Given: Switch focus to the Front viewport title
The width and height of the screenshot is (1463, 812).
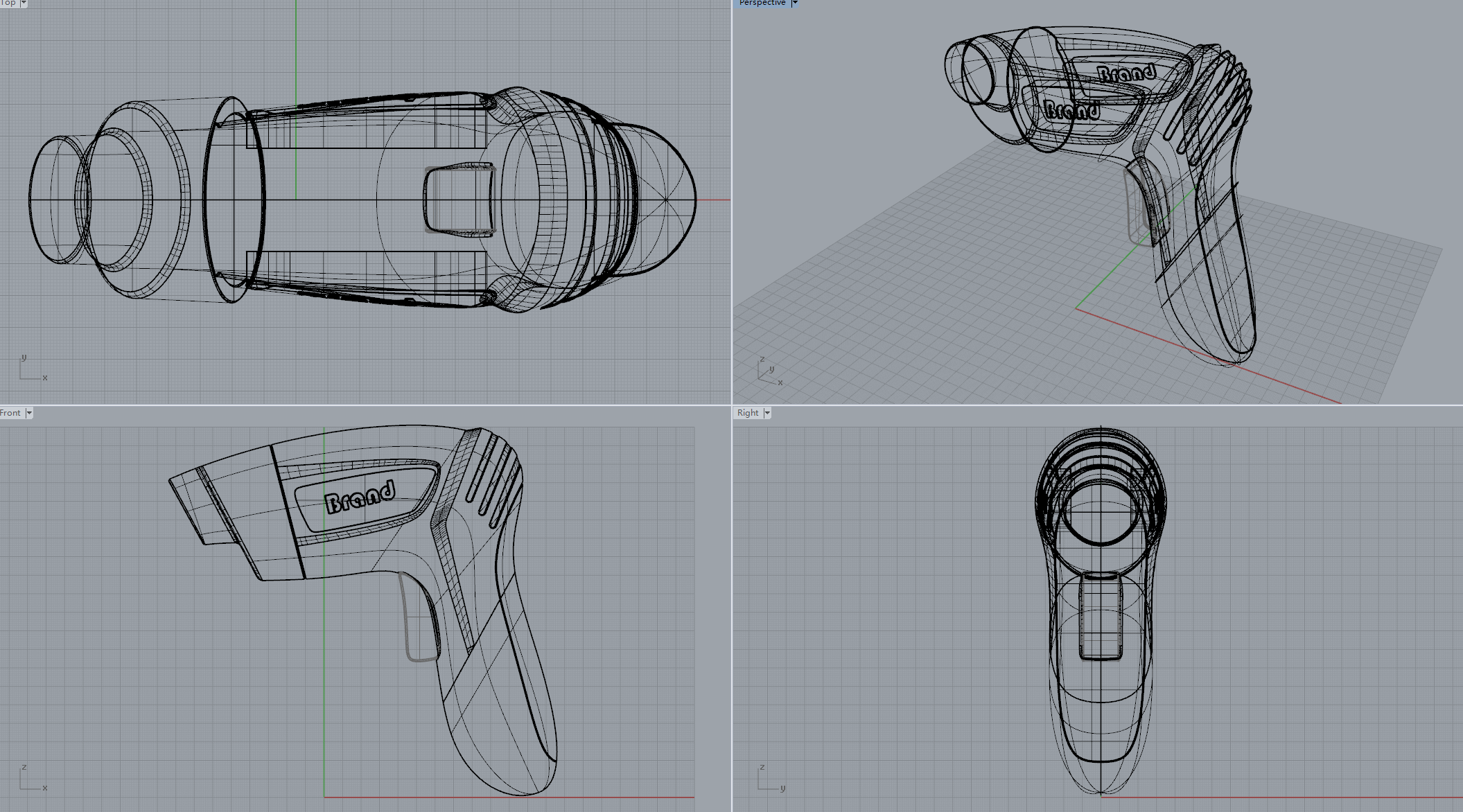Looking at the screenshot, I should (11, 412).
